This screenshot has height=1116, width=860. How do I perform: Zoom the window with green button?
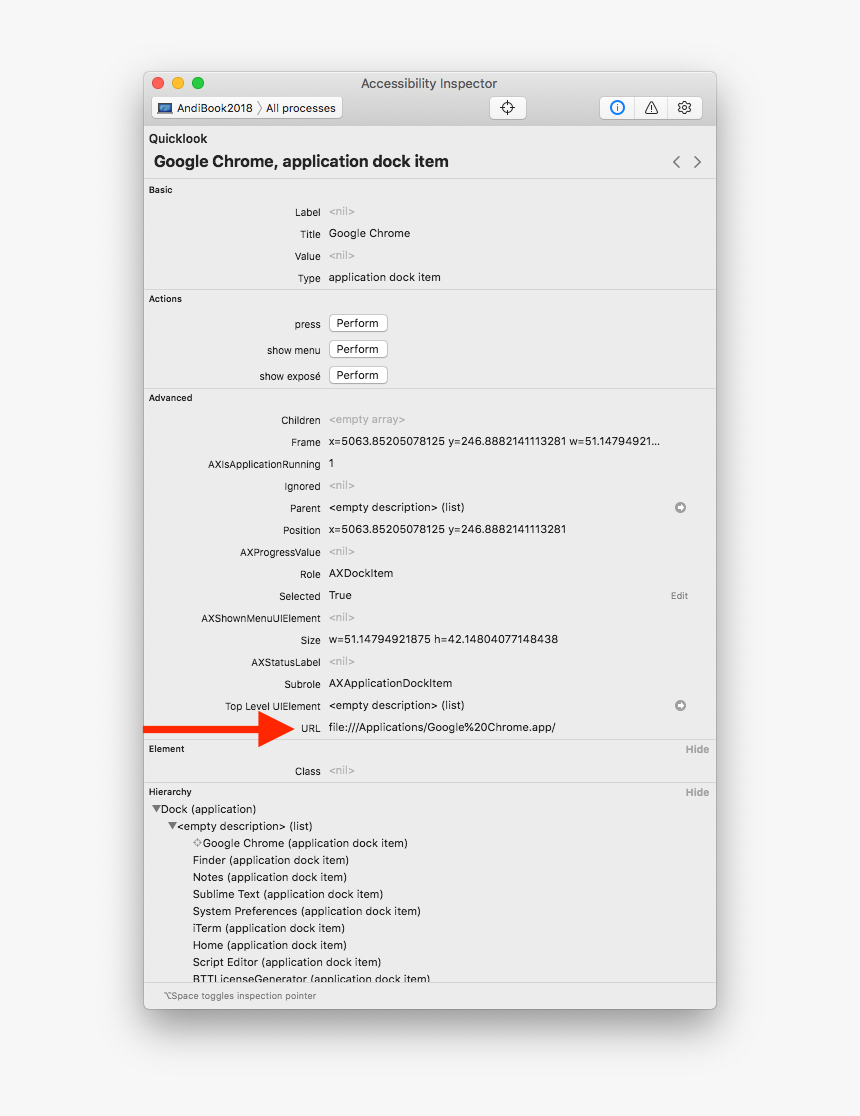tap(198, 83)
